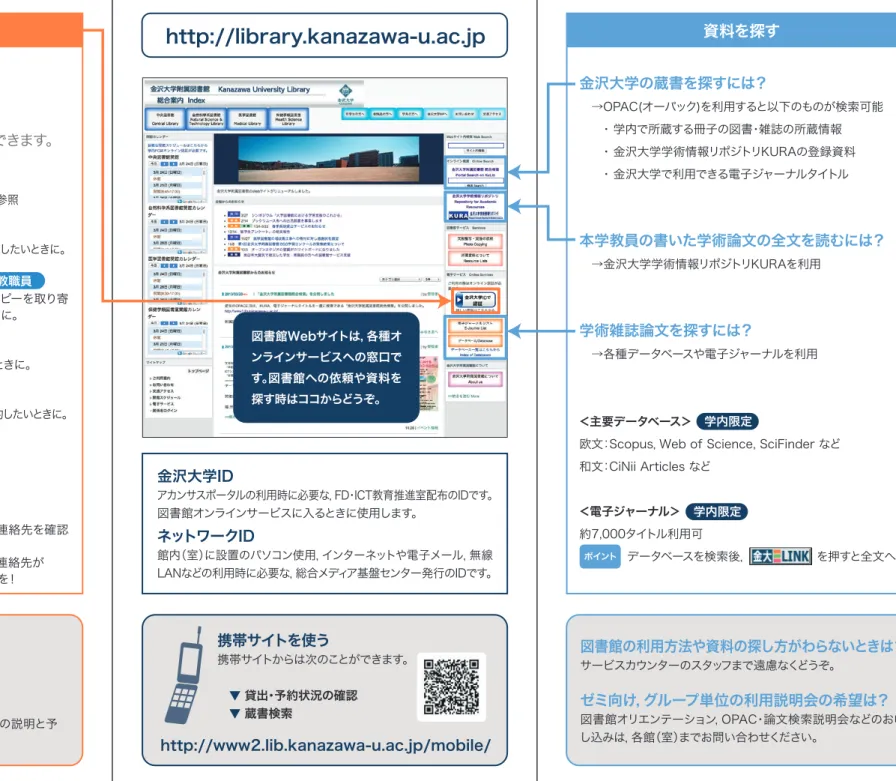The height and width of the screenshot is (781, 896).
Task: Click text →各種データベースや電子ジャーナルを利用
Action: [704, 354]
